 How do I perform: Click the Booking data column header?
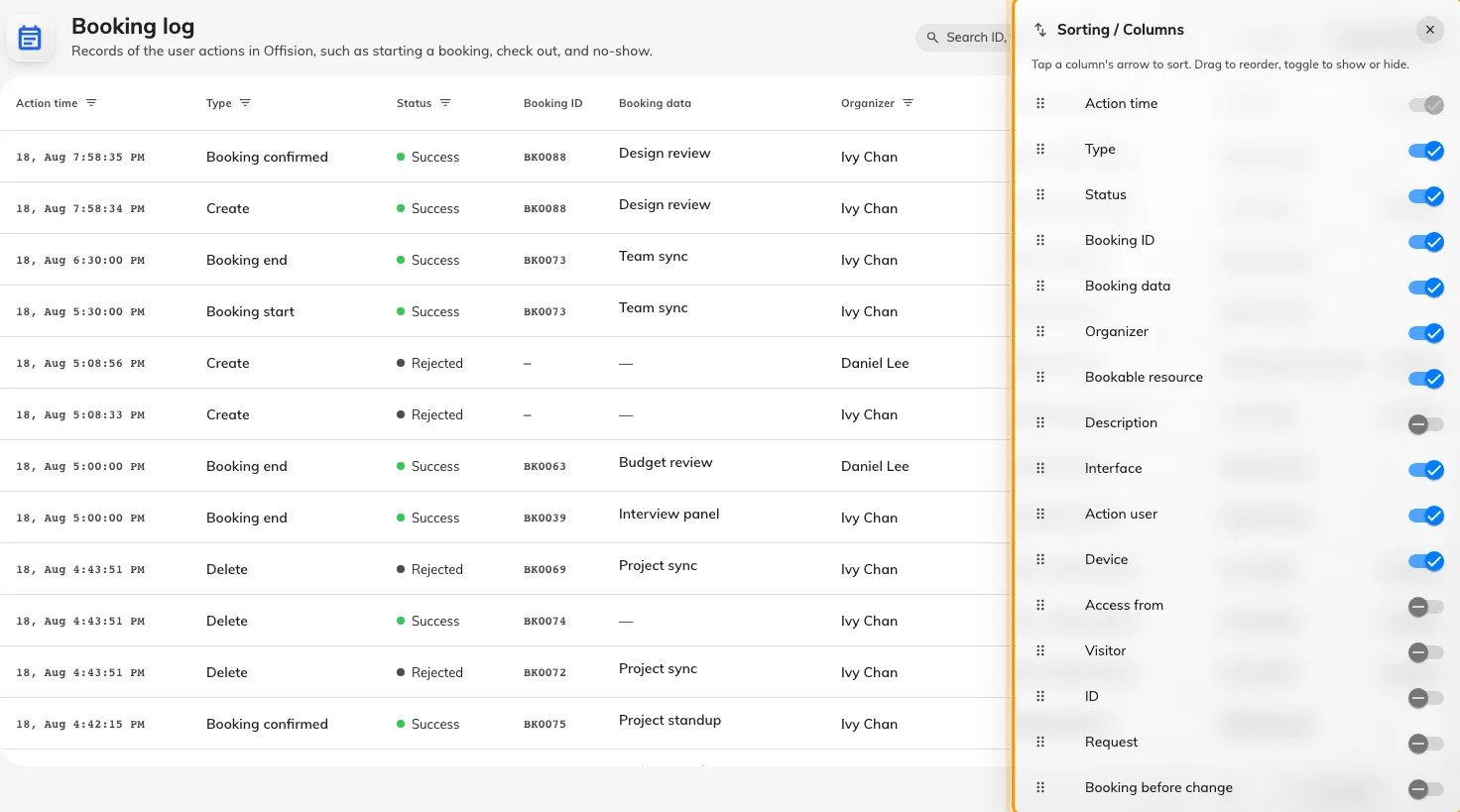tap(655, 103)
